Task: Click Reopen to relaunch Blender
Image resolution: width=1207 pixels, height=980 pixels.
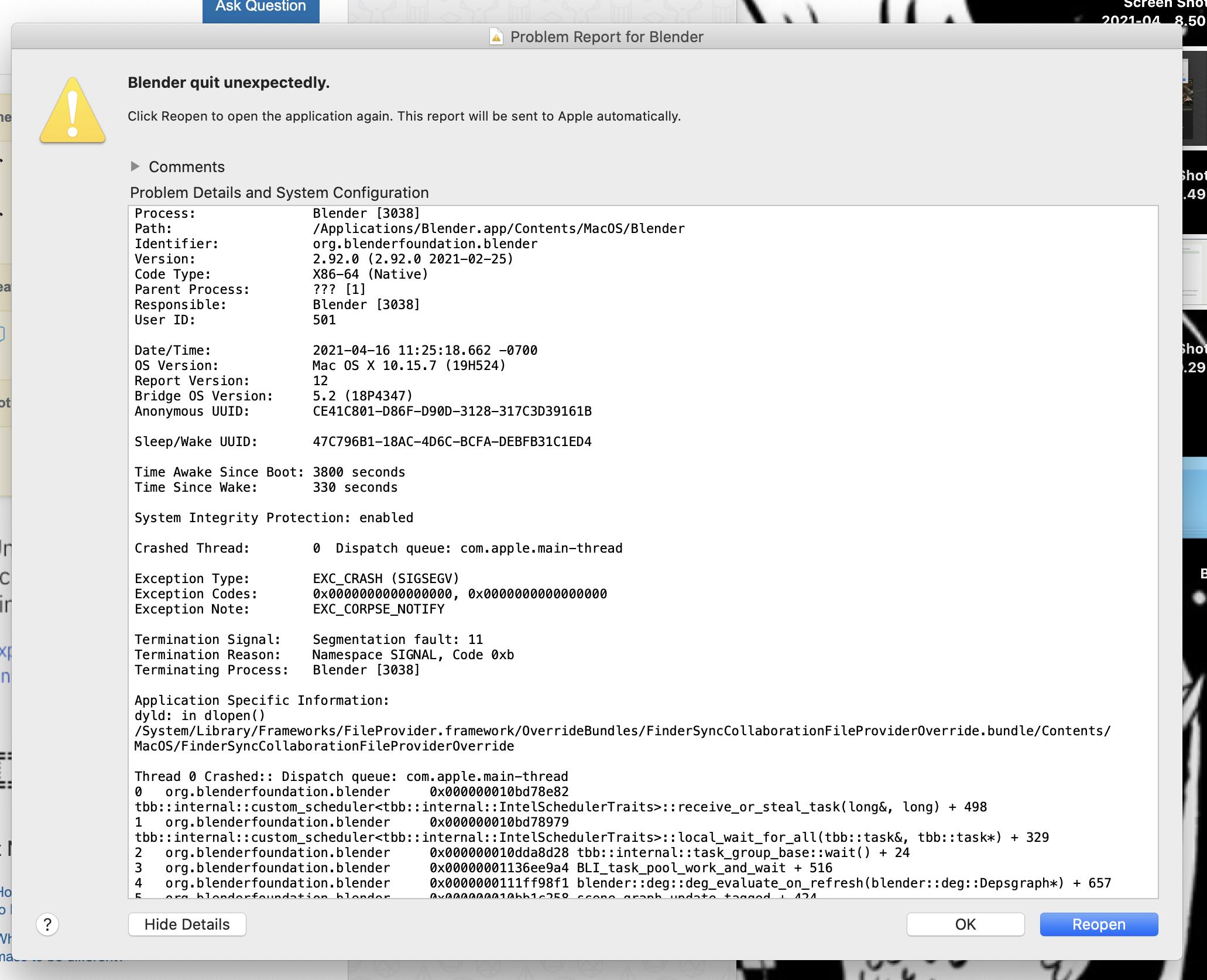Action: (x=1098, y=924)
